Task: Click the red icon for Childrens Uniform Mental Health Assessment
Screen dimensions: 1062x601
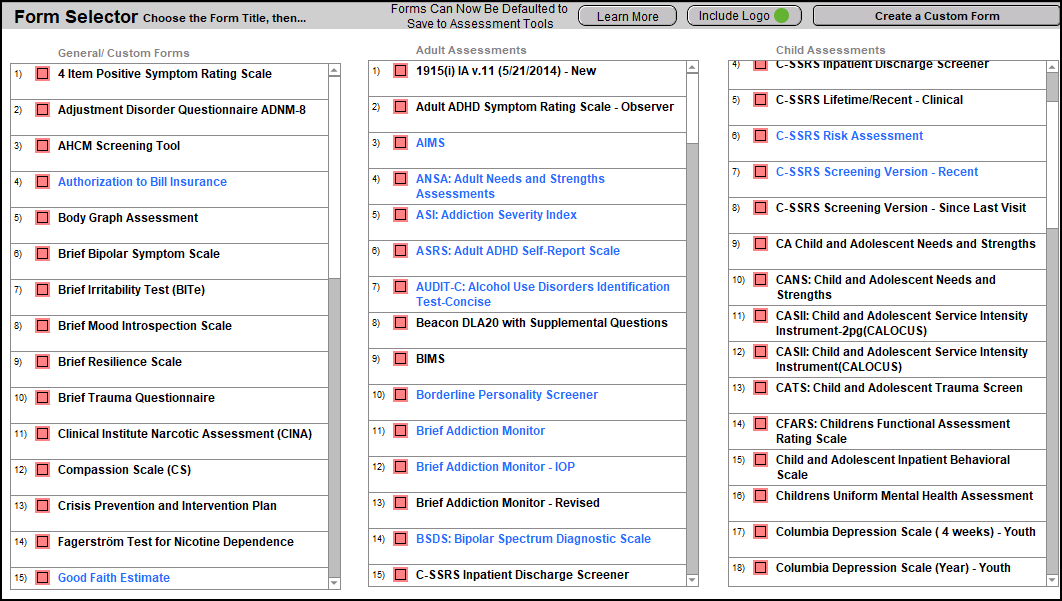Action: point(760,496)
